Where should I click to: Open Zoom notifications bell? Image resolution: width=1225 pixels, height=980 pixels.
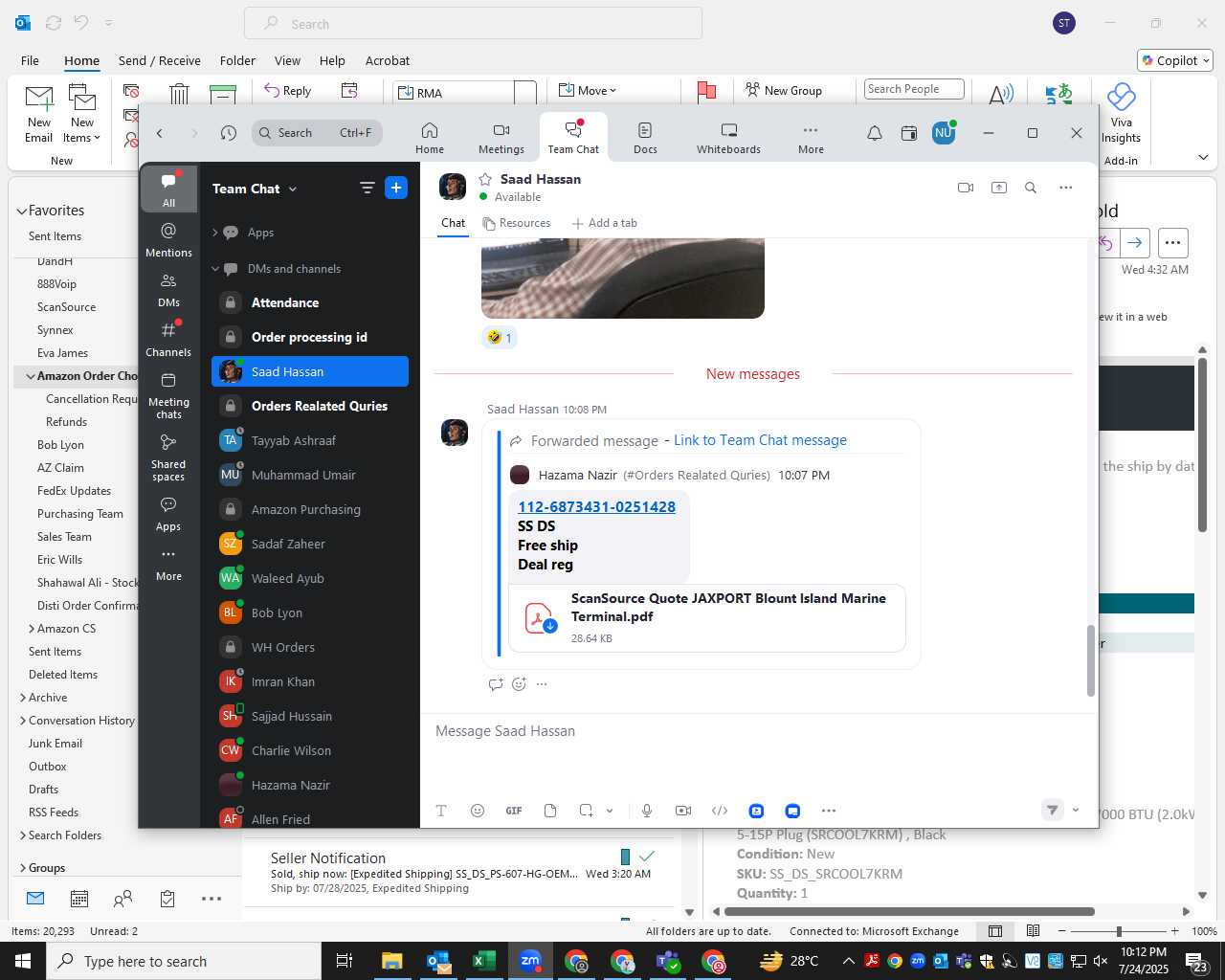tap(875, 133)
